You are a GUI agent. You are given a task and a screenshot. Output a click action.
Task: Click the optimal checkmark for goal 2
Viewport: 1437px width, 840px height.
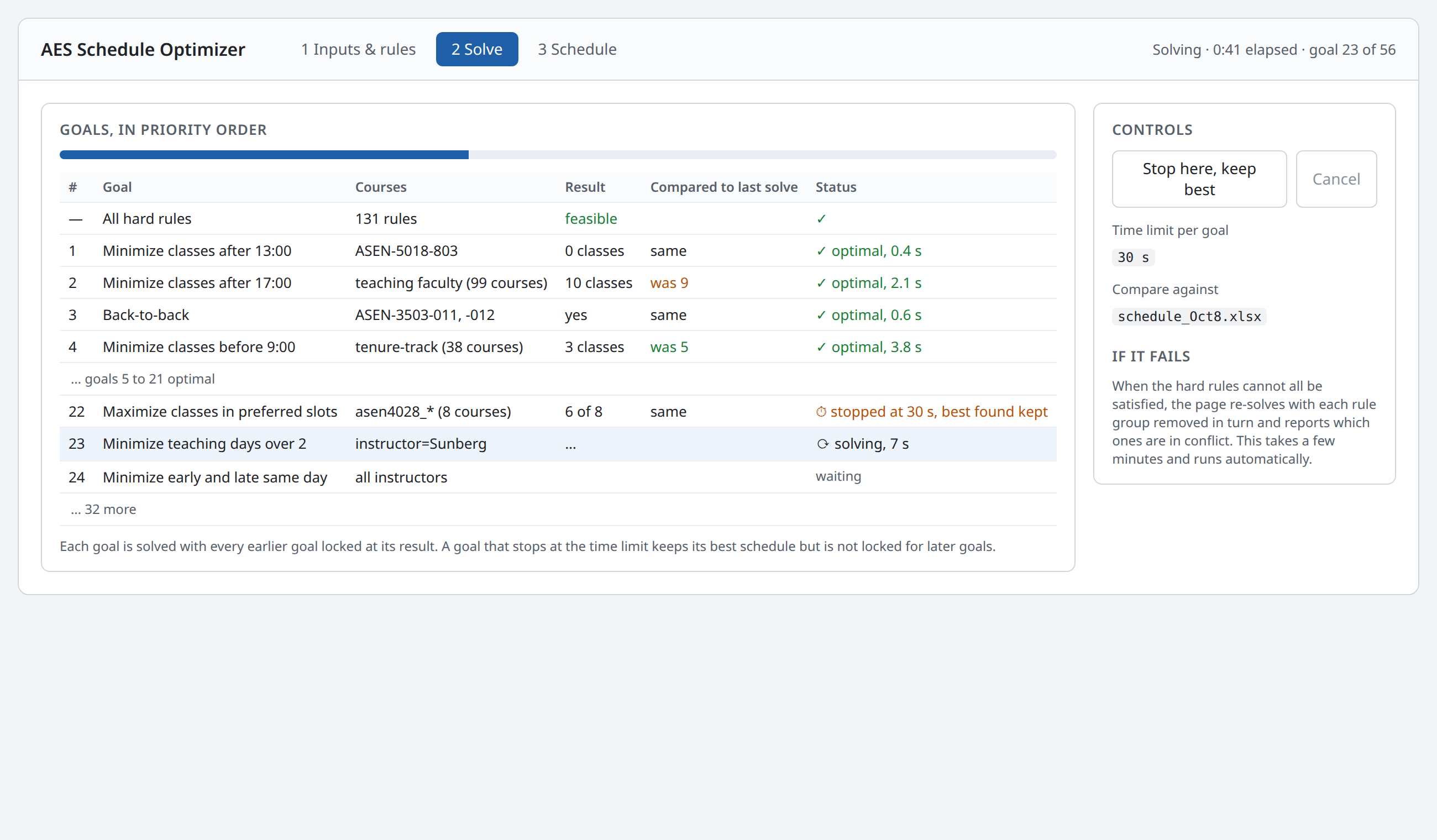coord(821,283)
